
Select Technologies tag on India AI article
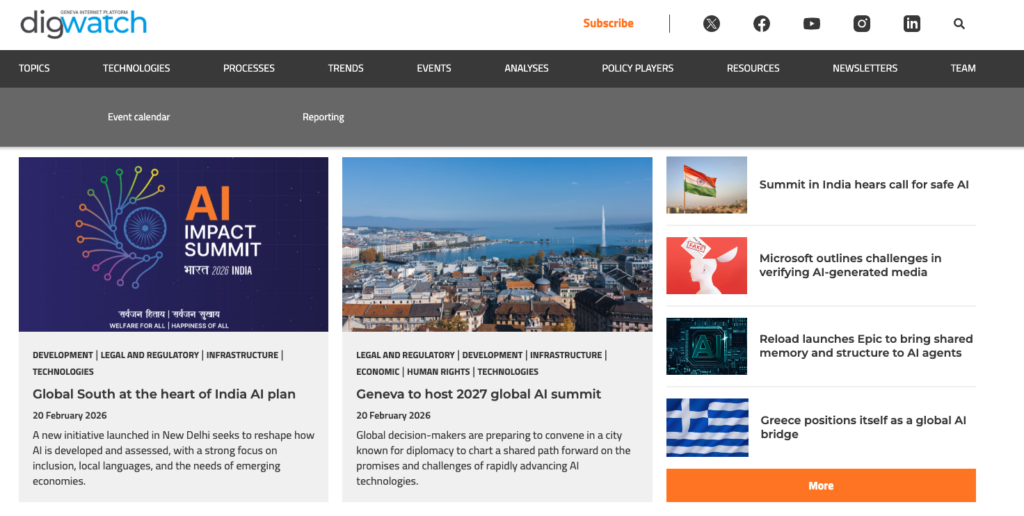(x=63, y=372)
